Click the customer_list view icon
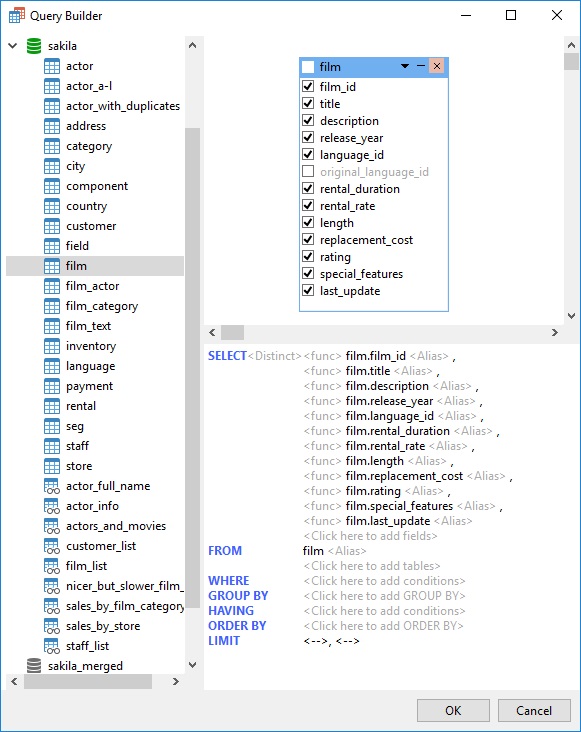This screenshot has width=581, height=732. pyautogui.click(x=52, y=546)
